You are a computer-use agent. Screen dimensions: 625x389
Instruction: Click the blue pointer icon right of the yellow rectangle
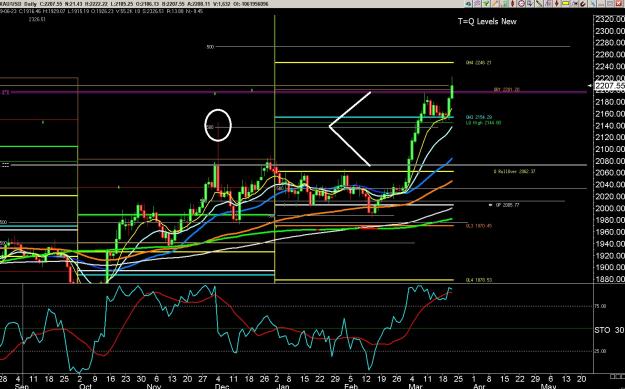click(x=574, y=4)
